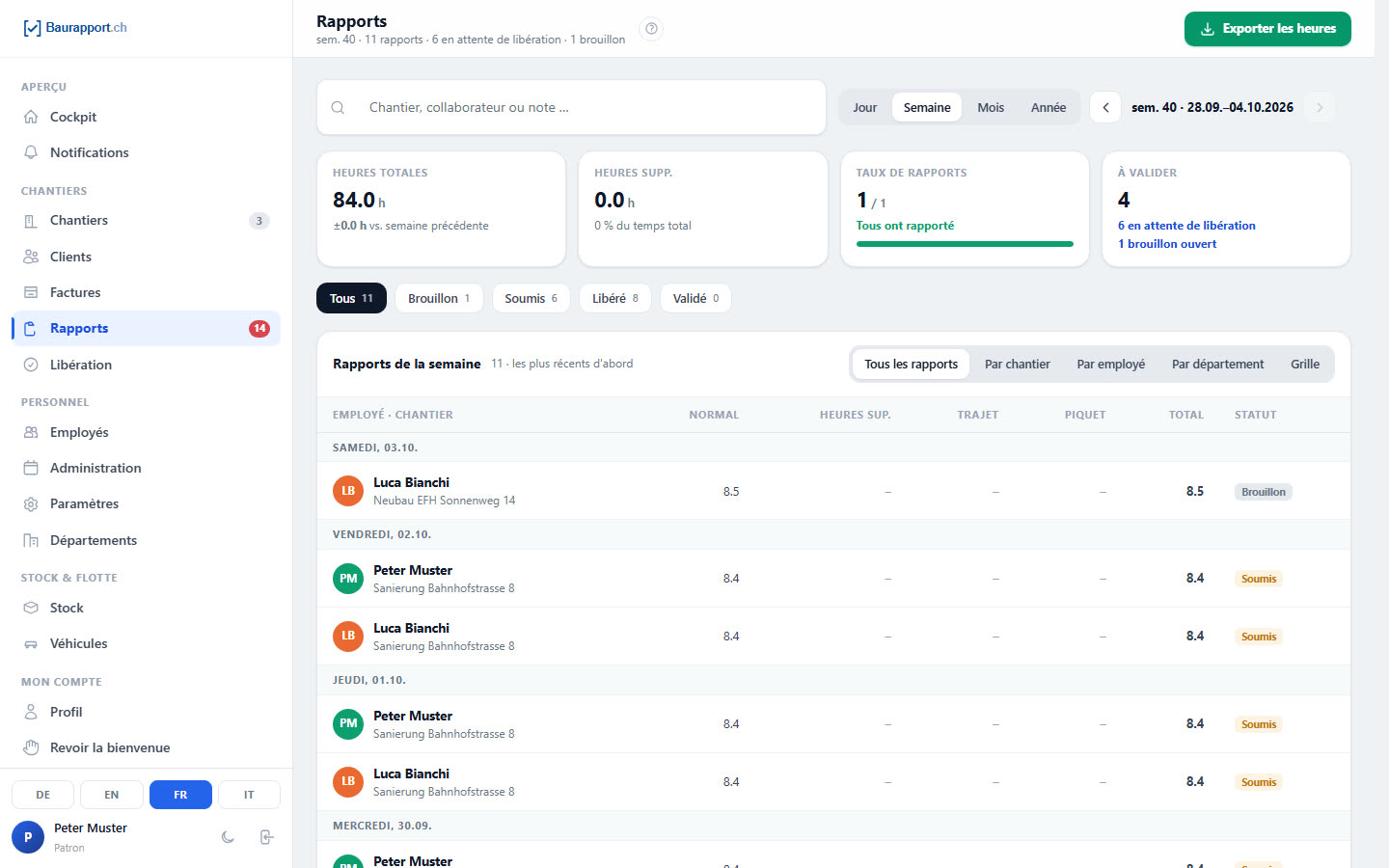This screenshot has width=1389, height=868.
Task: Click Exporter les heures button
Action: pos(1267,29)
